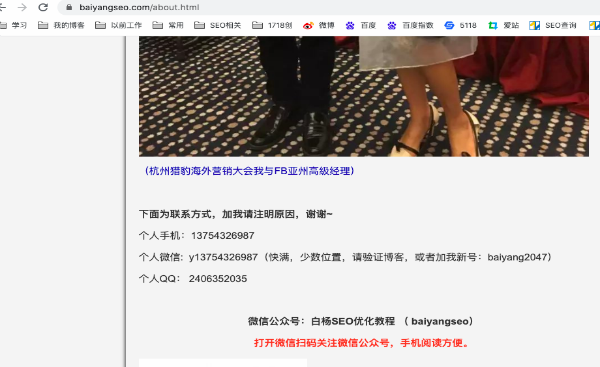Click the phone number 13754326987
This screenshot has height=367, width=600.
pos(223,235)
